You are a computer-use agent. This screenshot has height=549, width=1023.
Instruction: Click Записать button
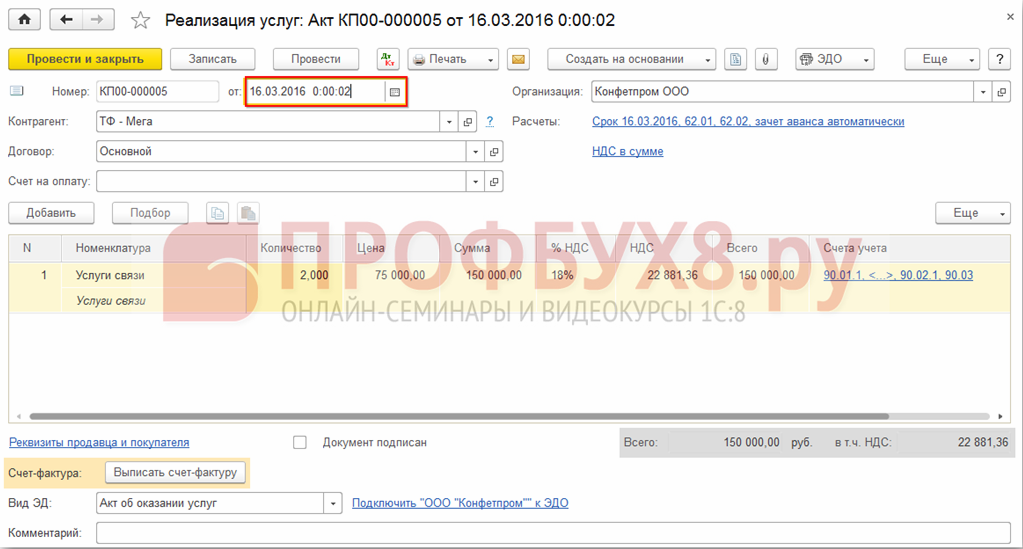tap(213, 59)
